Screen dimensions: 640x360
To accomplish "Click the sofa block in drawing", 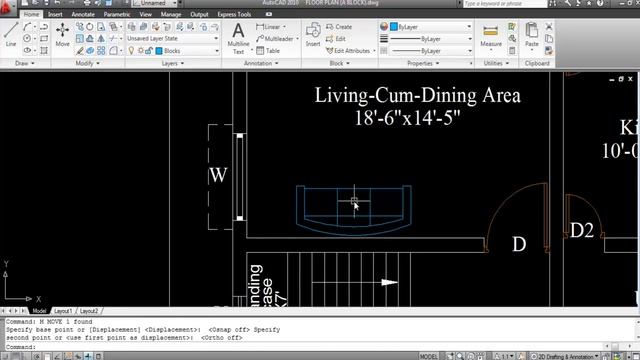I will 354,210.
